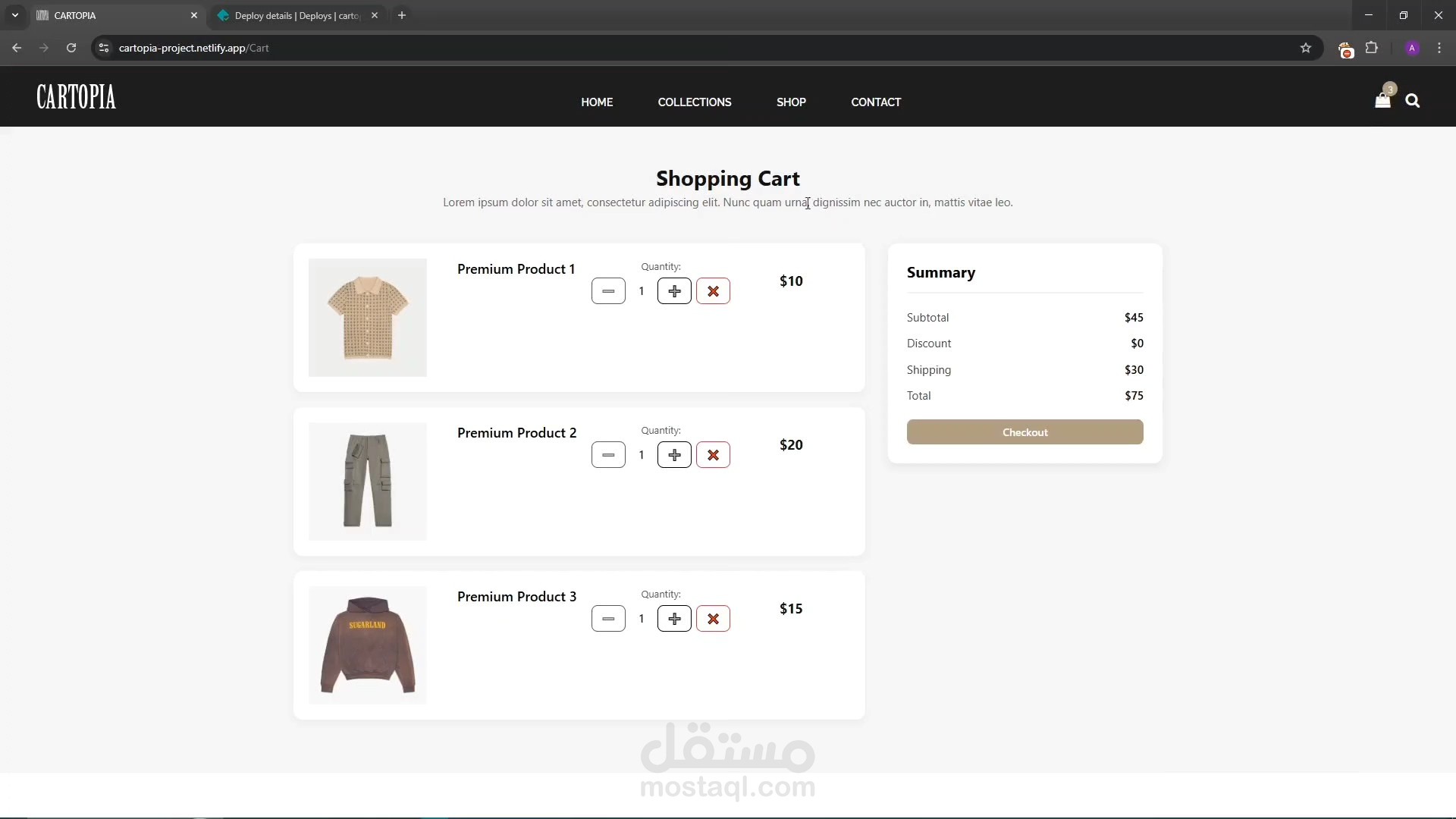The width and height of the screenshot is (1456, 819).
Task: Remove Premium Product 1 from cart
Action: (713, 291)
